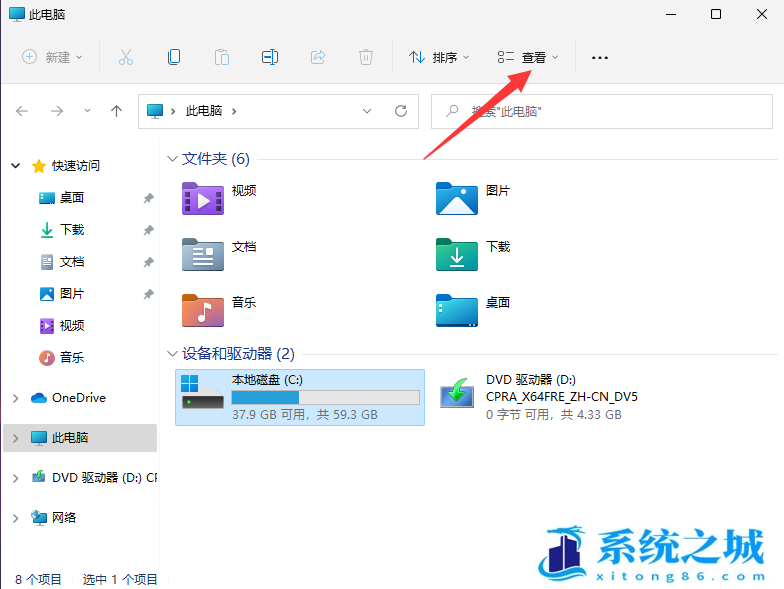The height and width of the screenshot is (589, 784).
Task: Collapse the 设备和驱动器 (2) group
Action: 172,354
